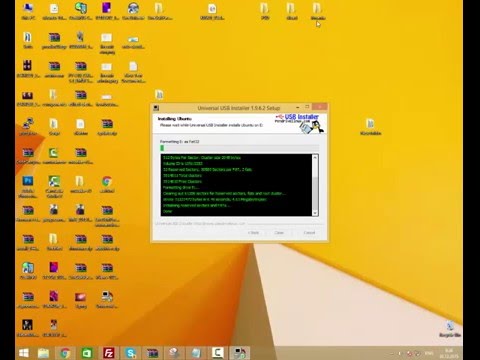This screenshot has height=360, width=480.
Task: Click the Close button beside Cancel
Action: coord(279,232)
